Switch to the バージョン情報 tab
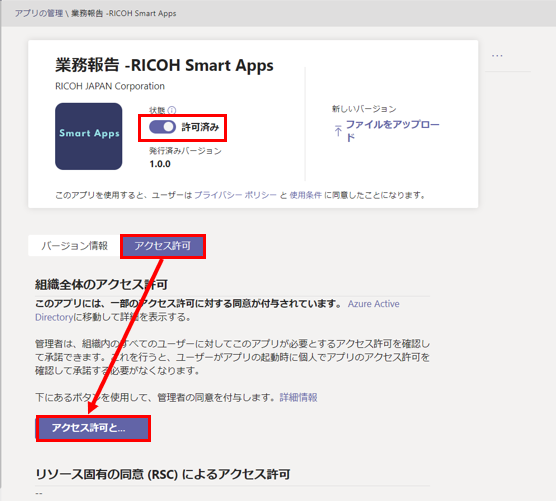Screen dimensions: 556x501 tap(74, 245)
